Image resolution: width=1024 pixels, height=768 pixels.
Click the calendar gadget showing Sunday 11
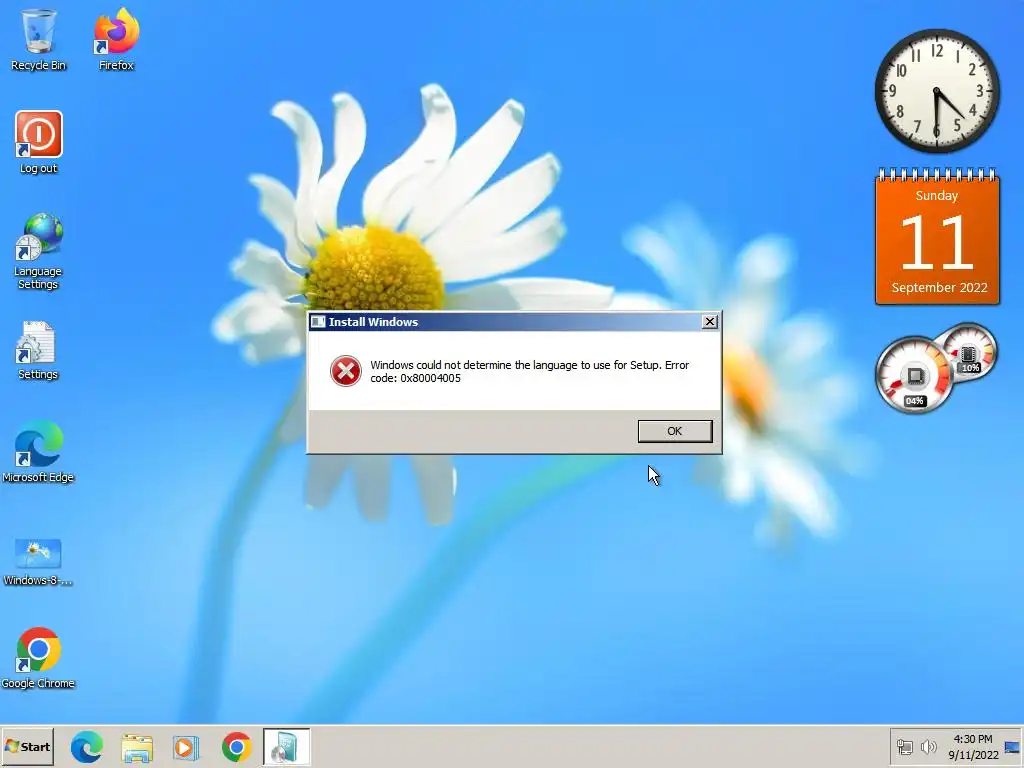click(937, 236)
